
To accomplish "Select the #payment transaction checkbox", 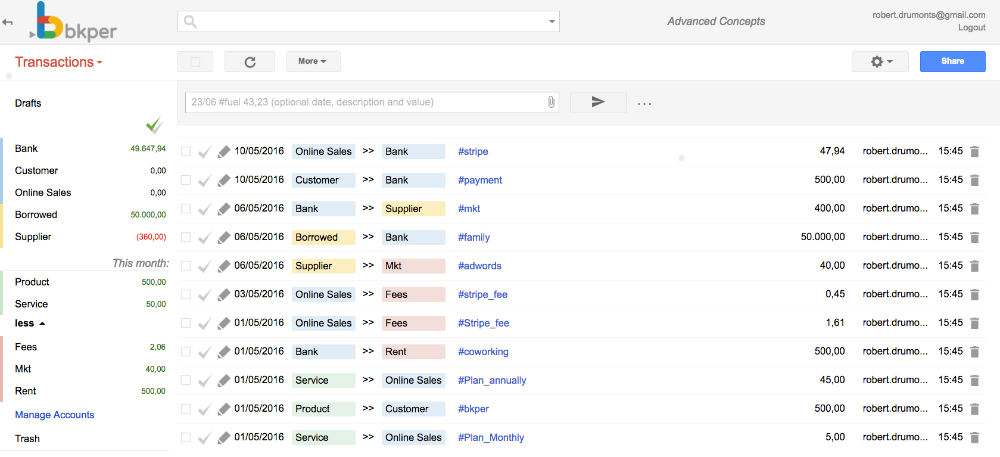I will click(186, 180).
